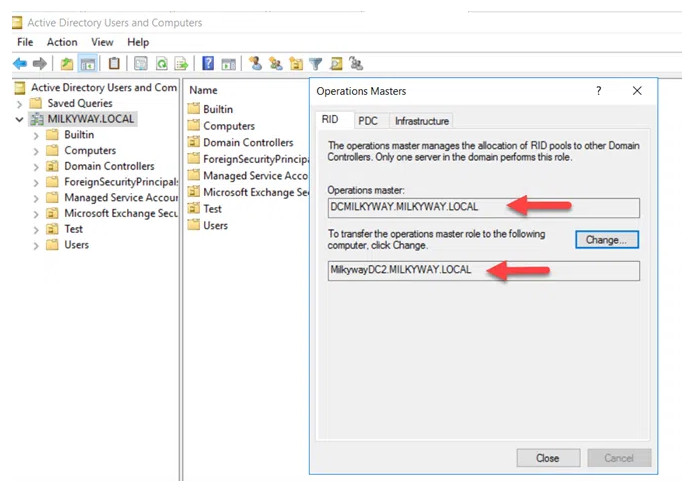This screenshot has height=489, width=693.
Task: Click the Show/Hide Console Tree icon
Action: 87,63
